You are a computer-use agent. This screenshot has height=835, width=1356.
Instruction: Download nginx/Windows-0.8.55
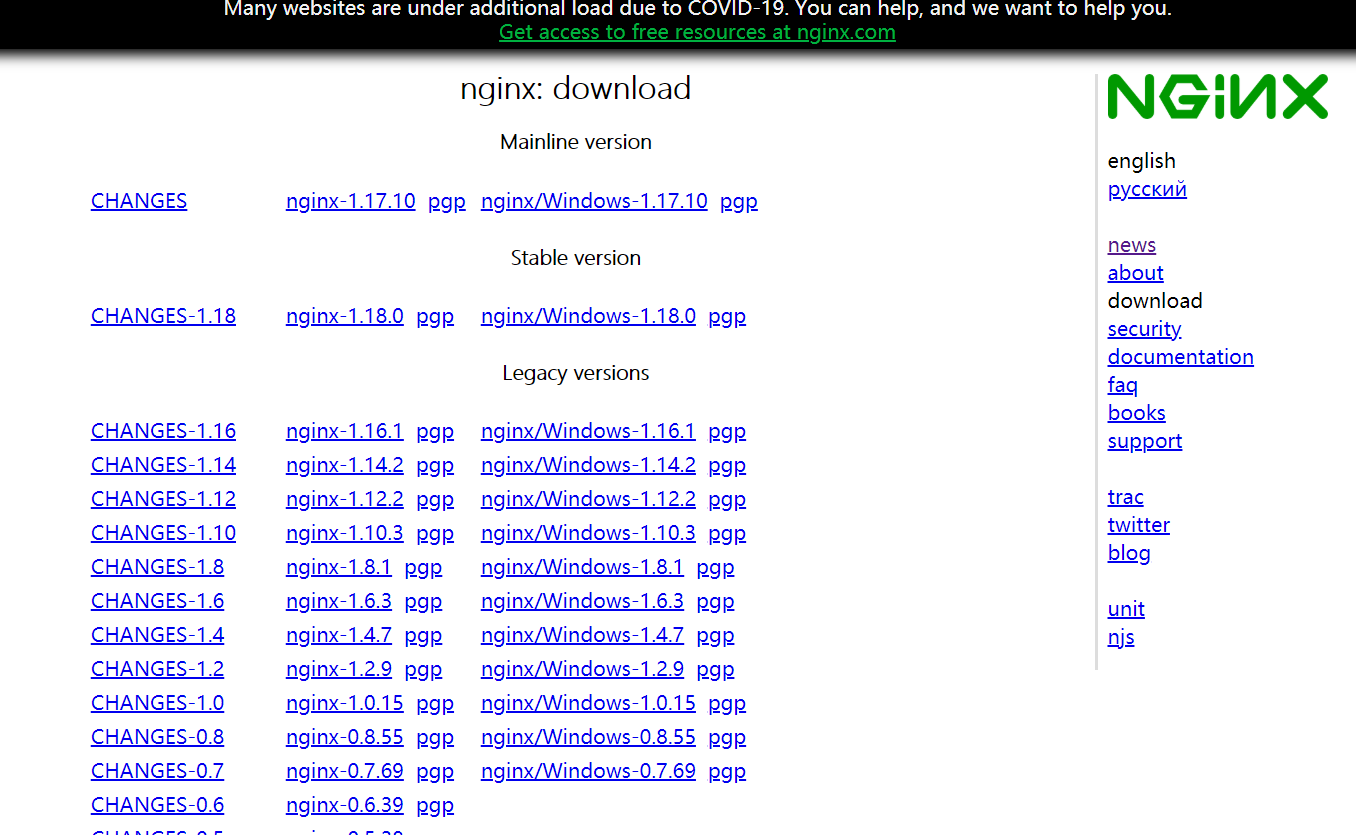coord(588,737)
